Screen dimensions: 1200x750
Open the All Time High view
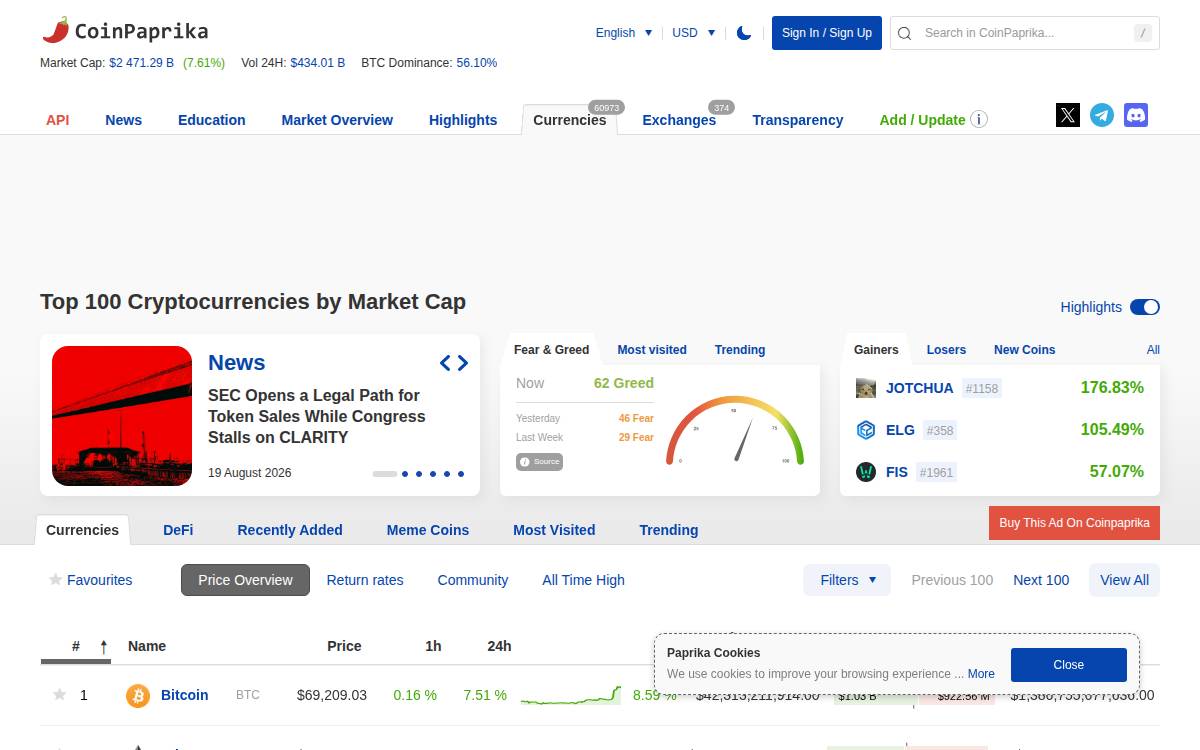[583, 580]
